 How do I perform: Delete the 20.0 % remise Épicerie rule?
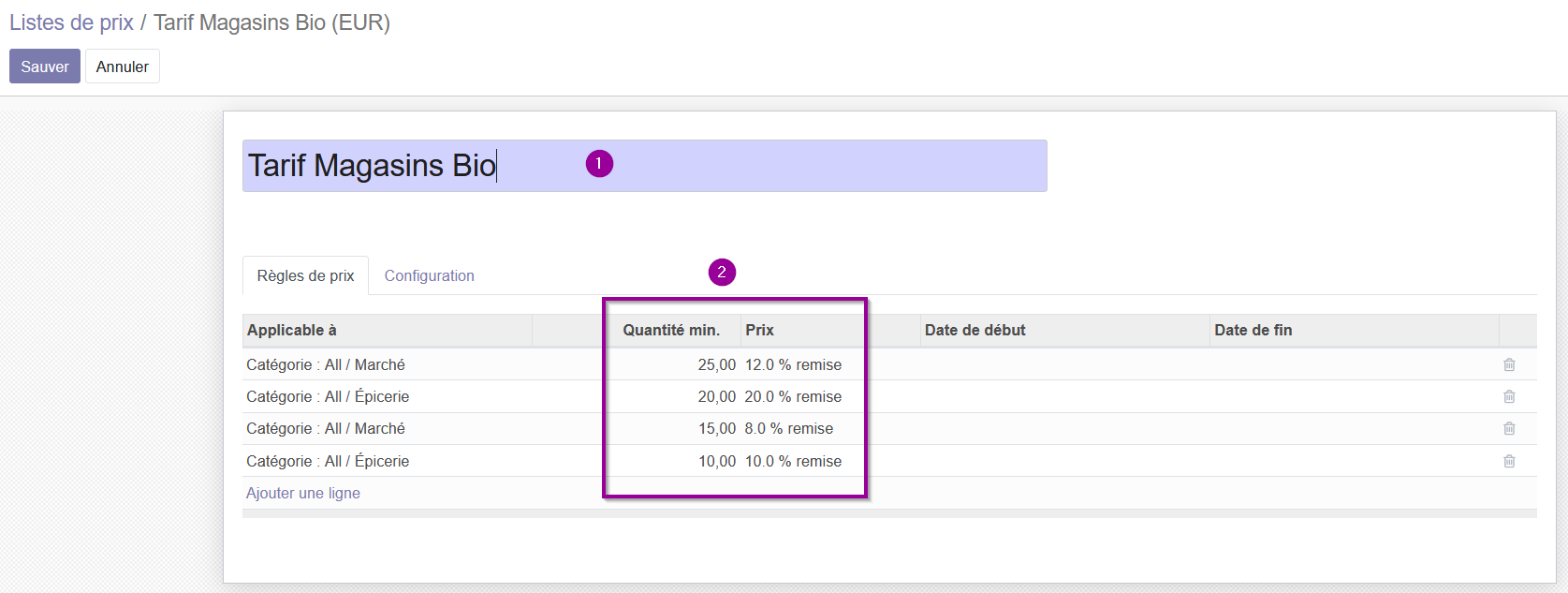point(1509,396)
